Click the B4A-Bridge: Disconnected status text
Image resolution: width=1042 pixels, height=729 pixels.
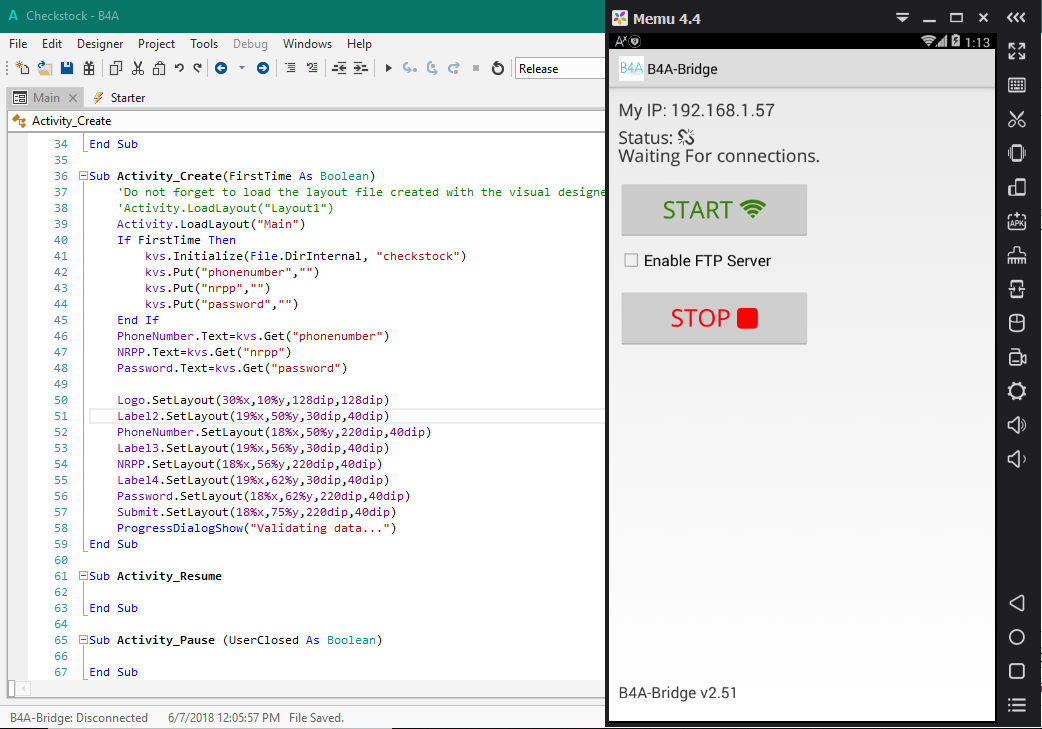coord(78,718)
